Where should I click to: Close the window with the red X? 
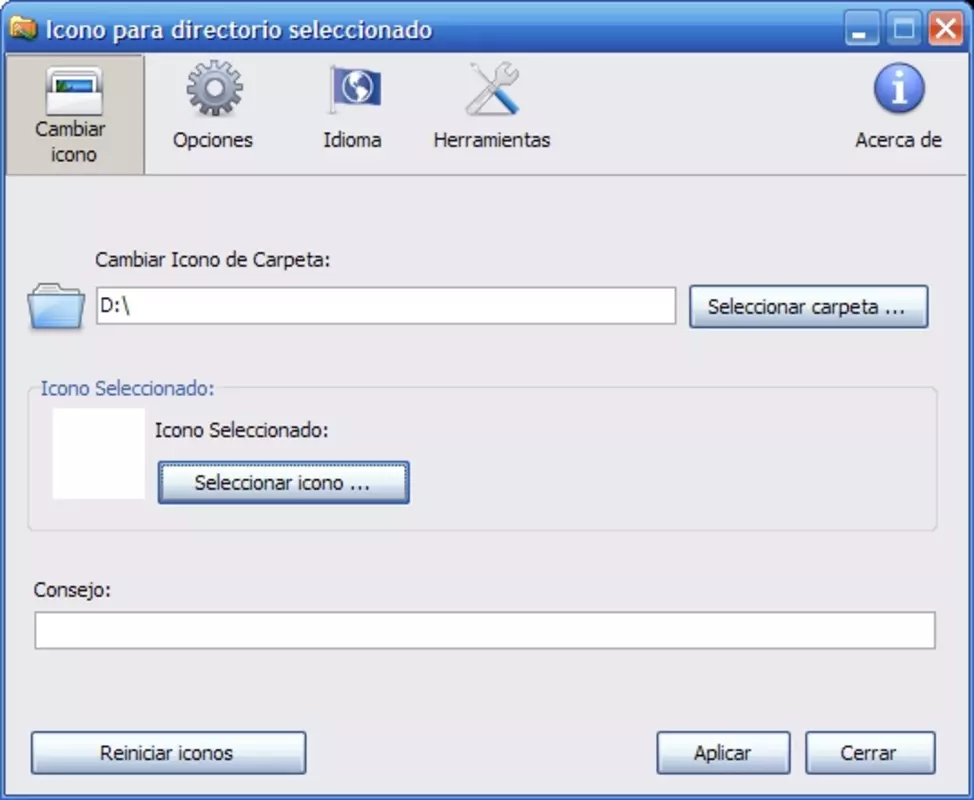click(x=945, y=29)
